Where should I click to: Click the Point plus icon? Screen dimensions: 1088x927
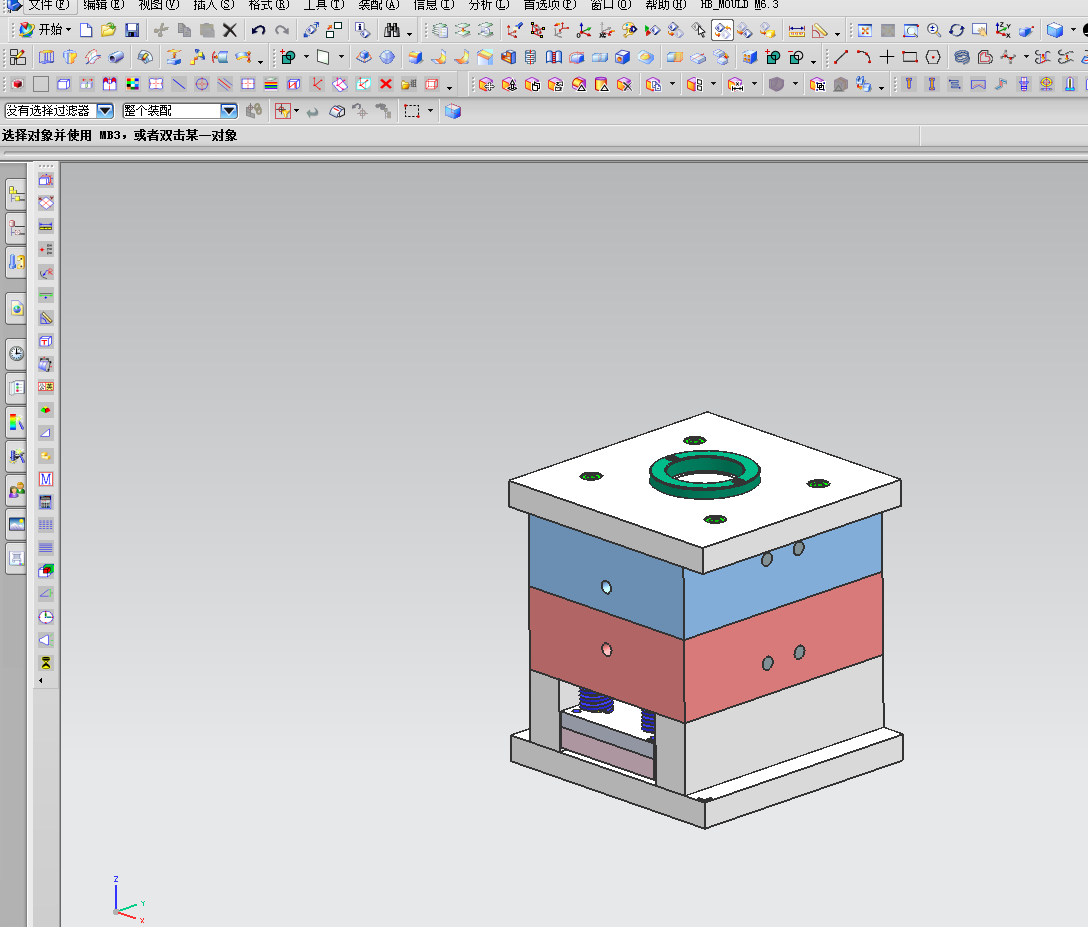[x=887, y=57]
